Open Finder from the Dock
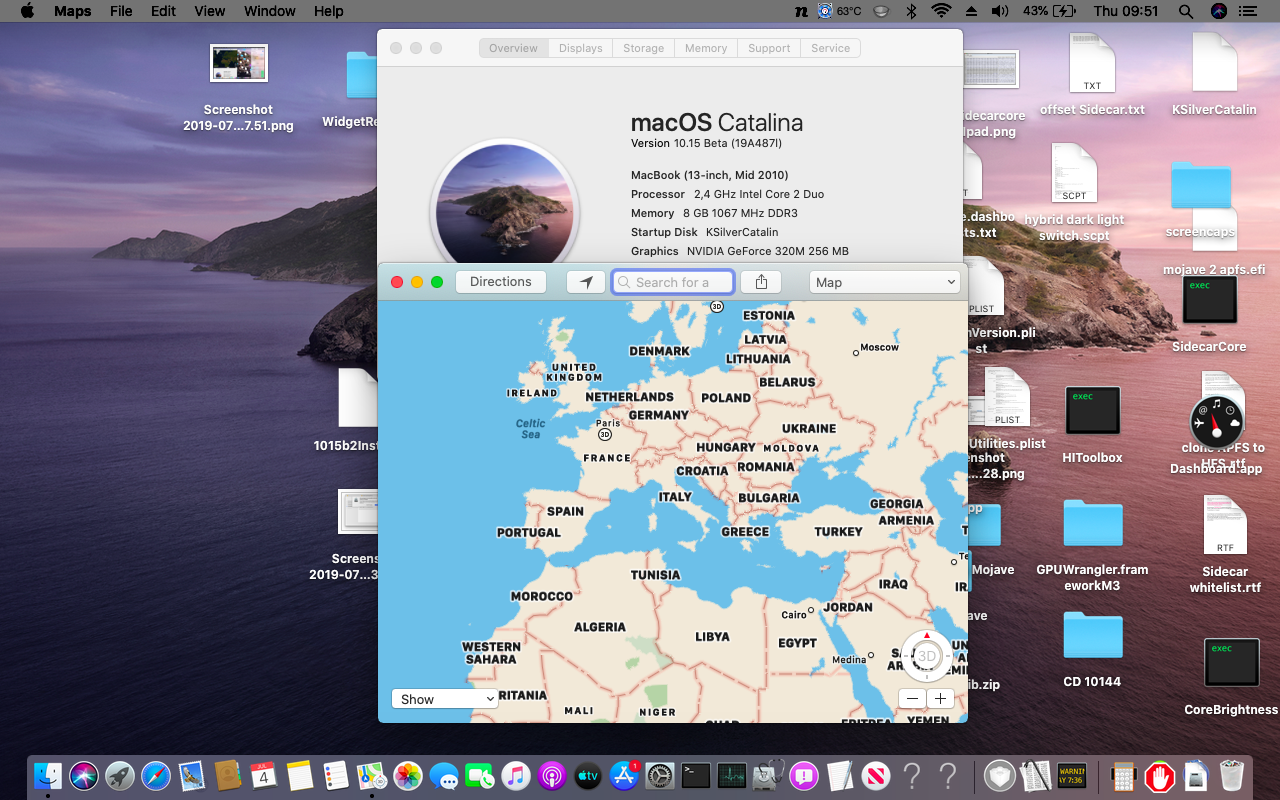The height and width of the screenshot is (800, 1280). pos(48,775)
